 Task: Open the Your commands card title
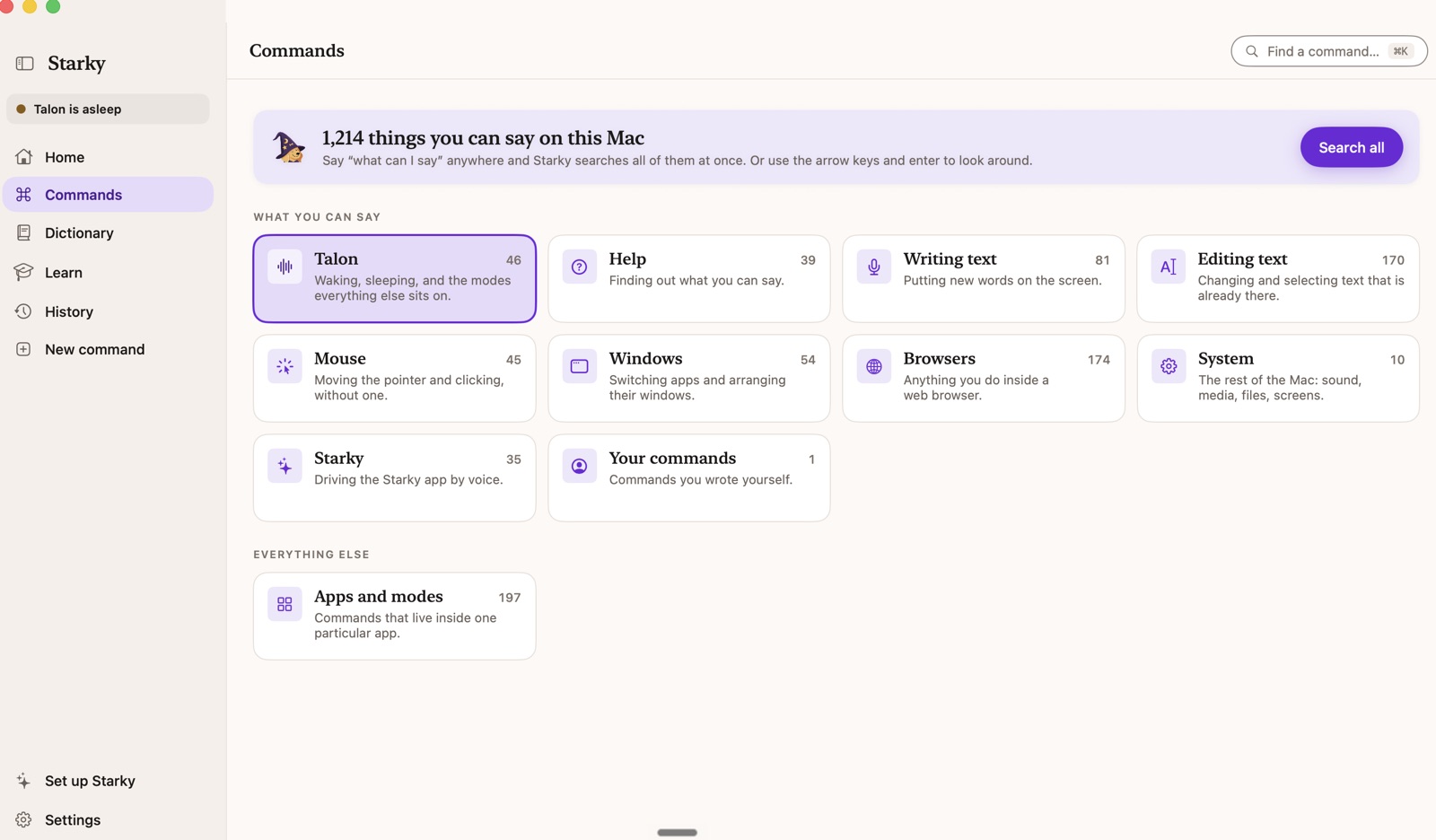(x=672, y=458)
